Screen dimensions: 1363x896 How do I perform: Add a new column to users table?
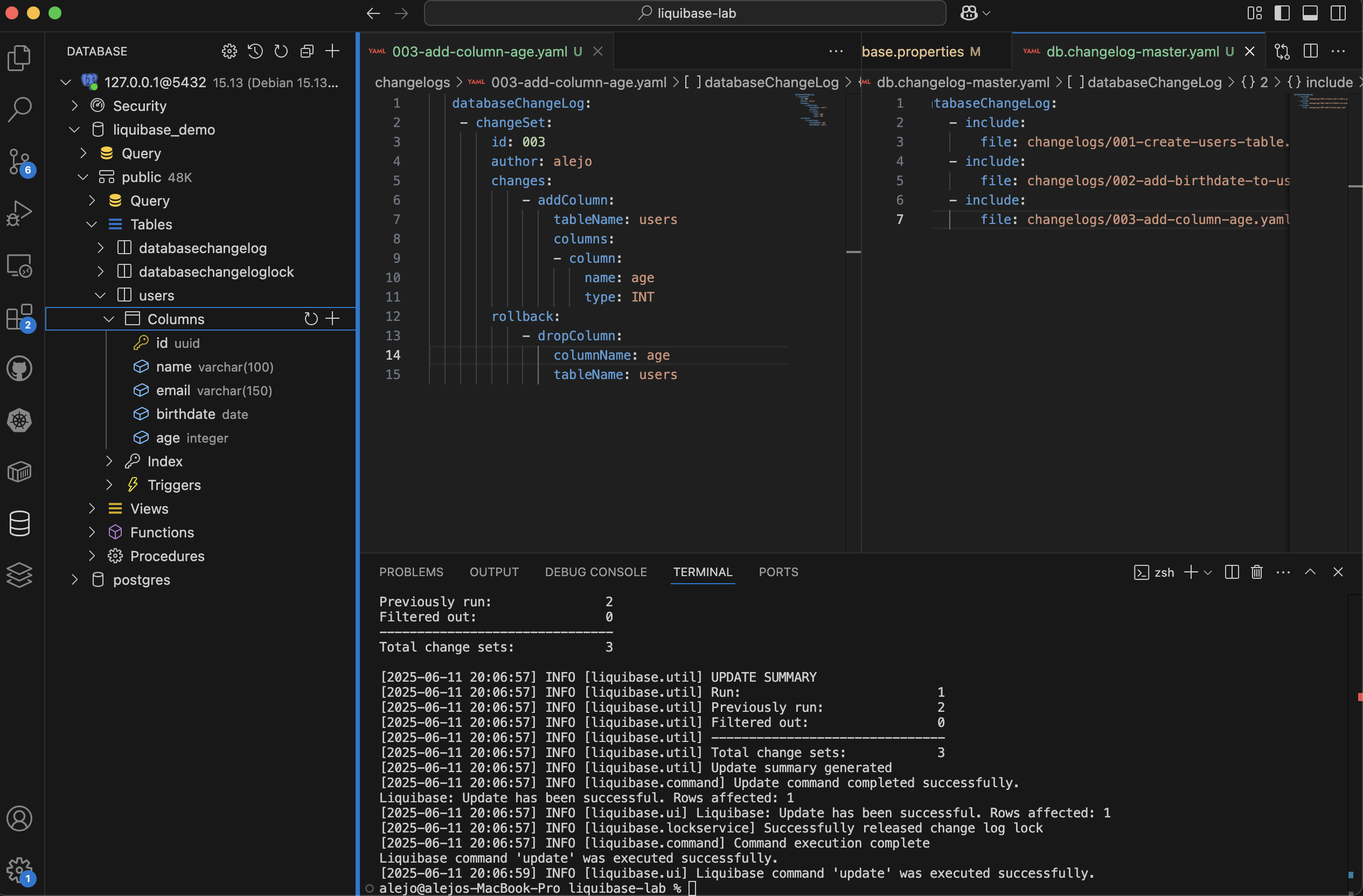click(x=333, y=319)
